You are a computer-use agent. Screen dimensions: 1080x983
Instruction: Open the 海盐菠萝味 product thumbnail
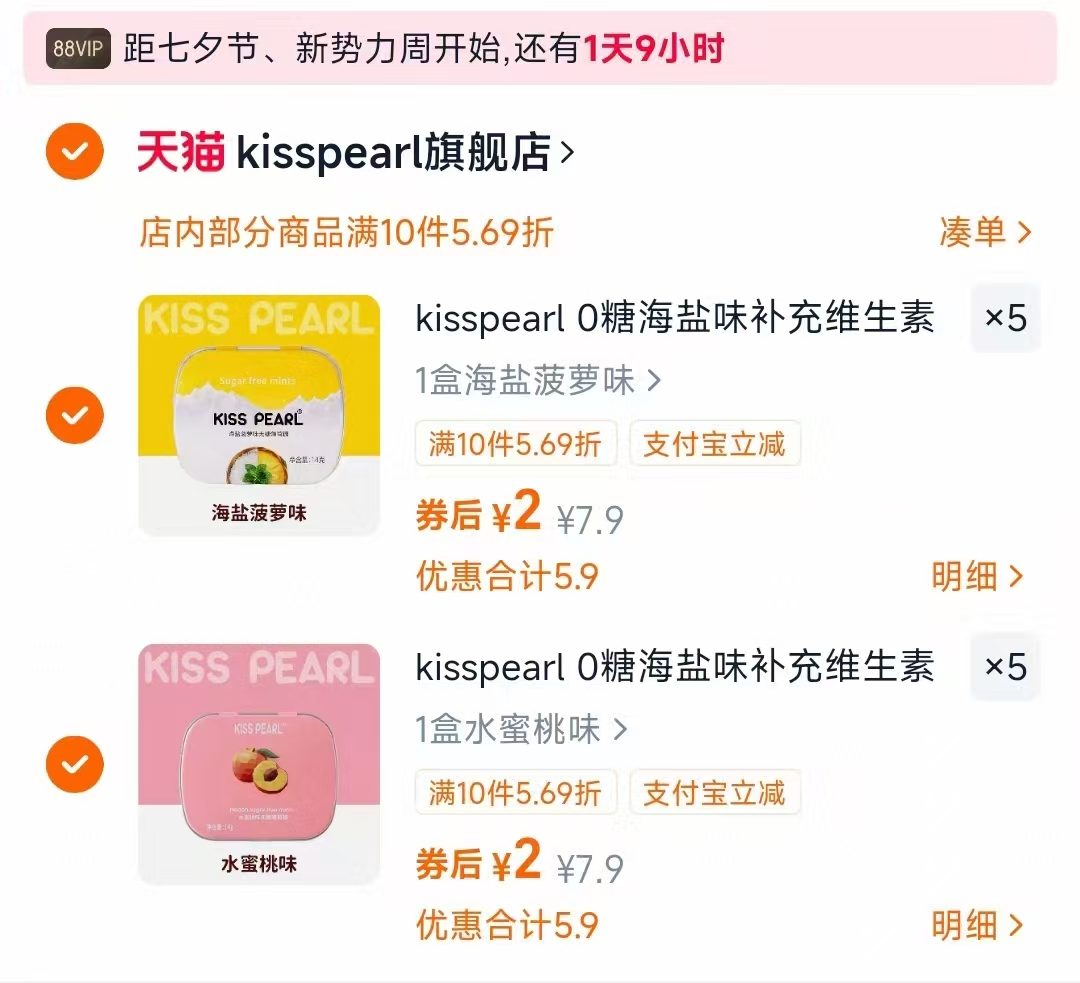[x=259, y=415]
